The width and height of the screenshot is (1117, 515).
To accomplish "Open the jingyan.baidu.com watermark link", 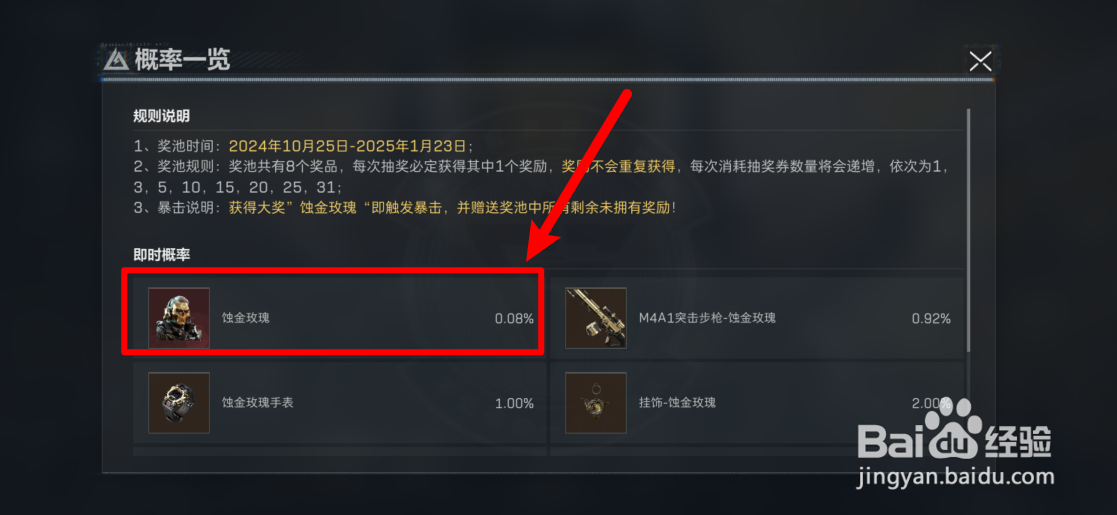I will pos(956,476).
